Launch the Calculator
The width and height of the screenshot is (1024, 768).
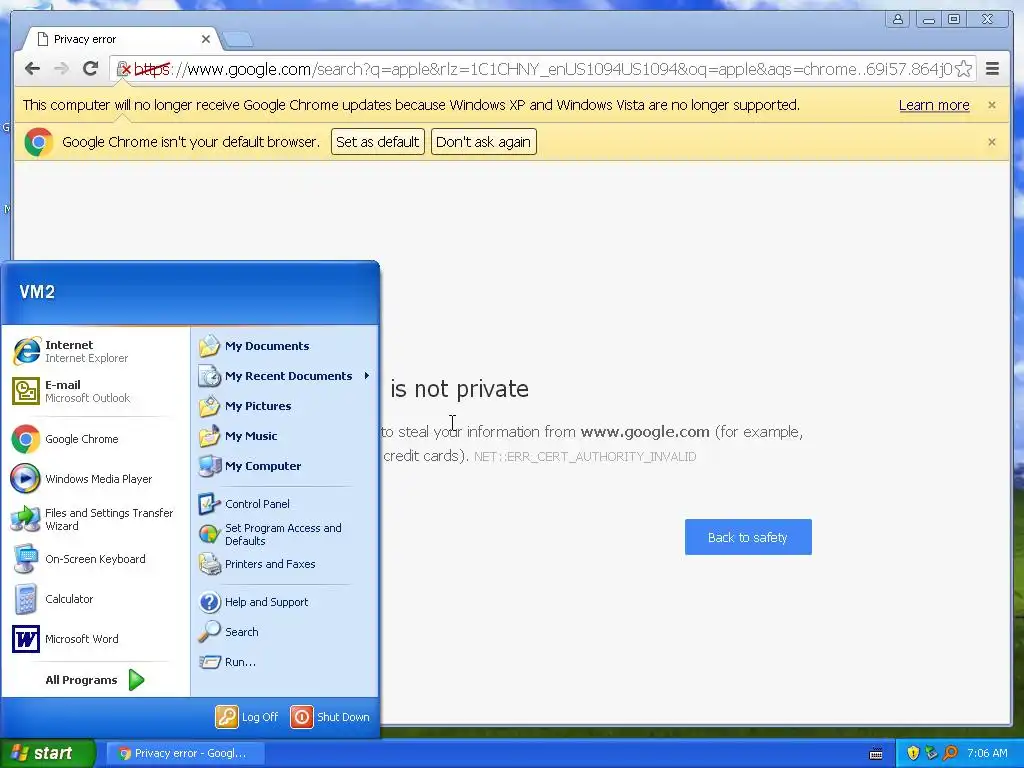pos(95,599)
